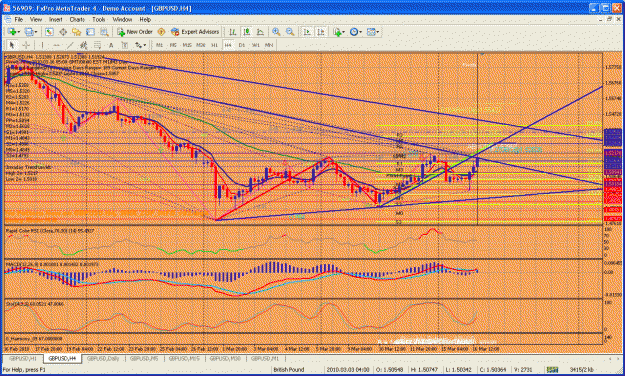Viewport: 625px width, 376px height.
Task: Select the Text Label tool
Action: coord(124,45)
